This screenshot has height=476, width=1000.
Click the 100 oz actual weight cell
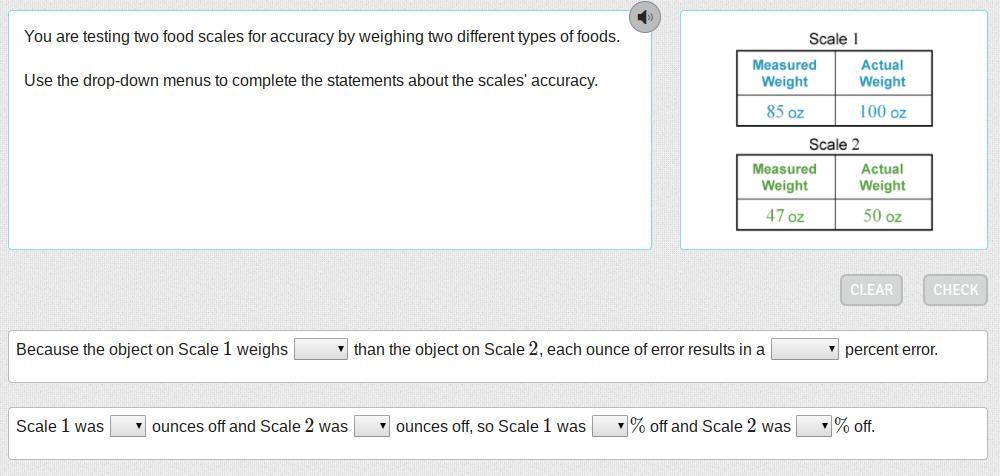[882, 111]
